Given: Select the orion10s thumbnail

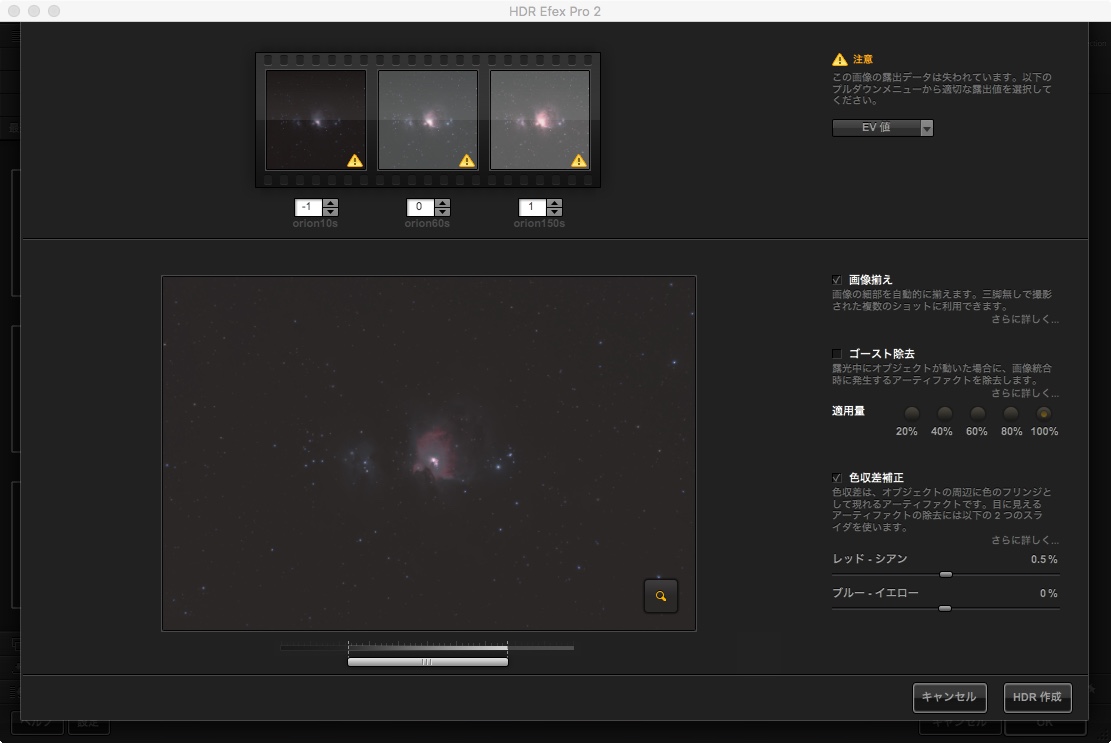Looking at the screenshot, I should (316, 120).
